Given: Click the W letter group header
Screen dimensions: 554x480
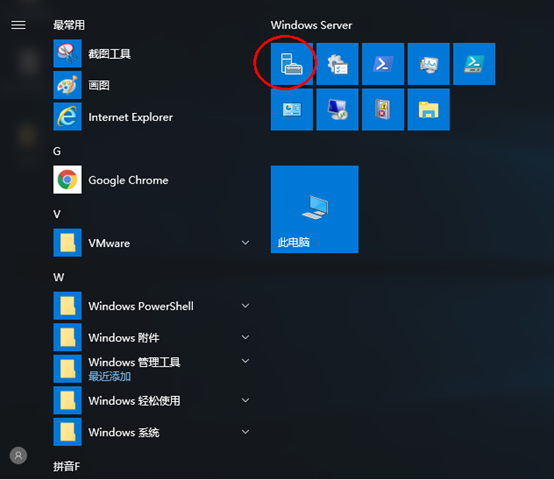Looking at the screenshot, I should click(x=59, y=277).
